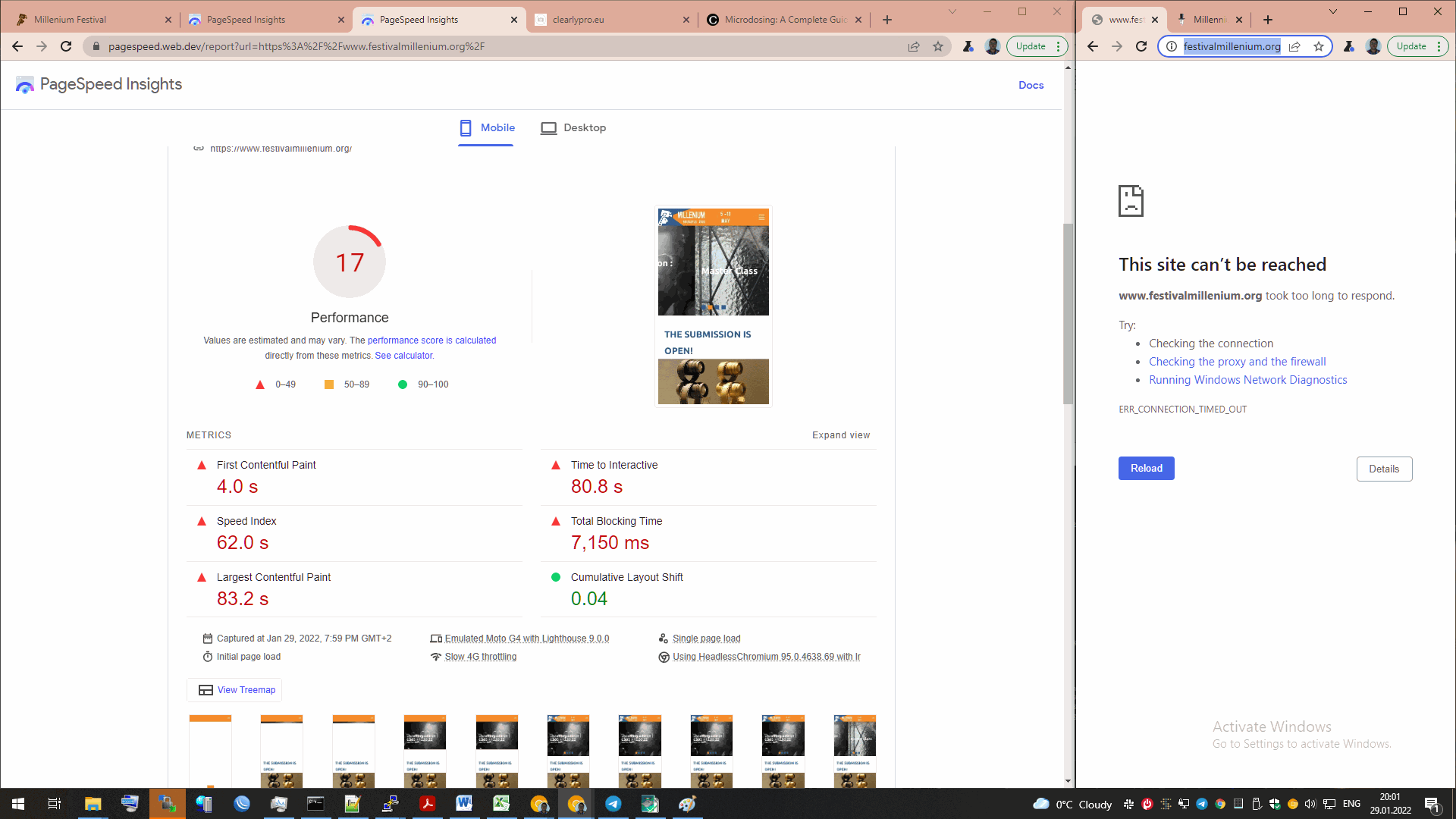The image size is (1456, 819).
Task: Click the PageSpeed Insights logo
Action: pos(99,84)
